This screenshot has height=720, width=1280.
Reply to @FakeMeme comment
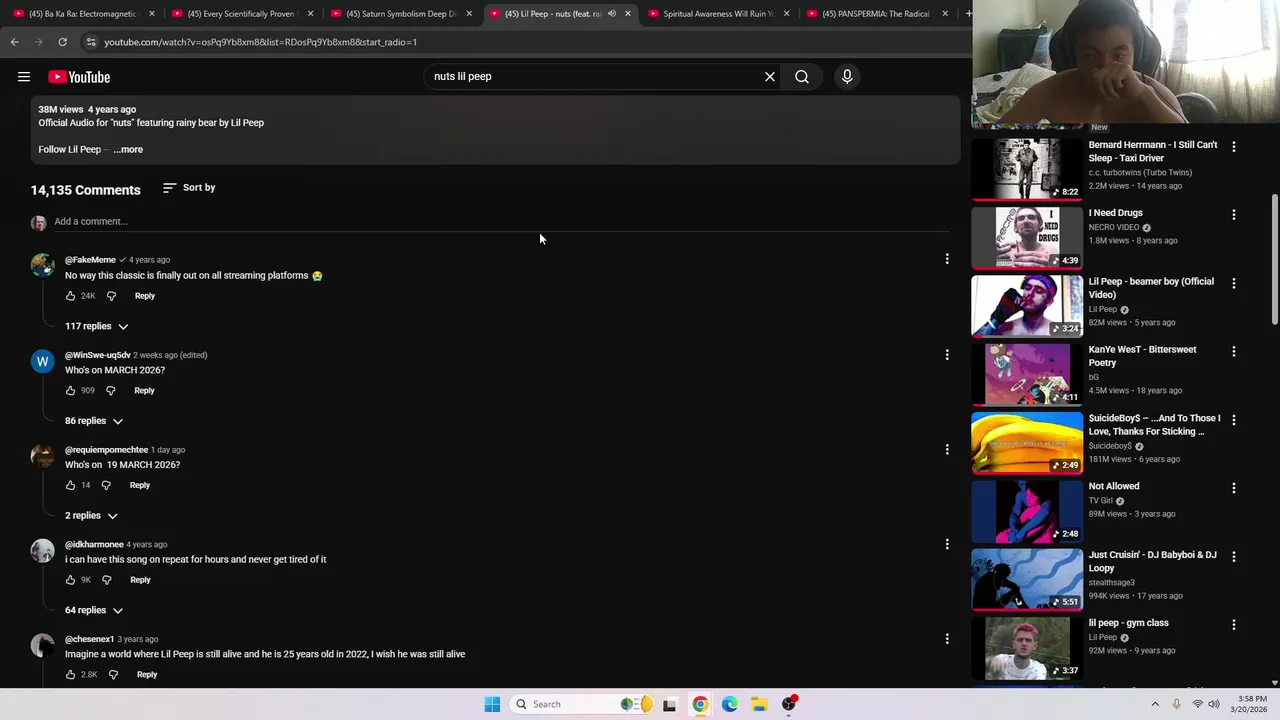point(145,296)
